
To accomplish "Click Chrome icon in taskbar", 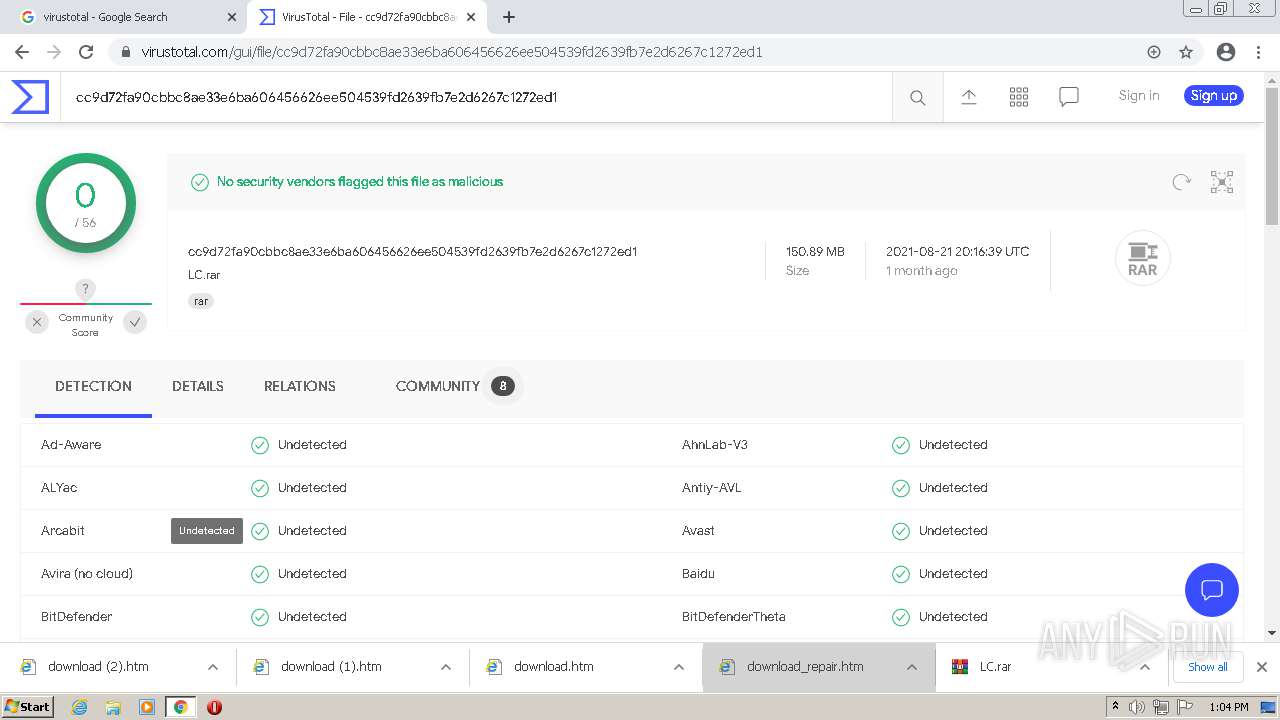I will click(x=180, y=707).
